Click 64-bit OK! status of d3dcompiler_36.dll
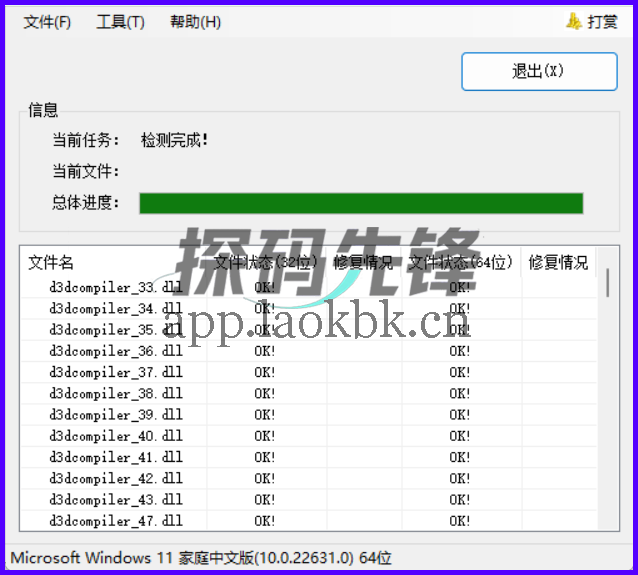This screenshot has height=575, width=638. (460, 351)
